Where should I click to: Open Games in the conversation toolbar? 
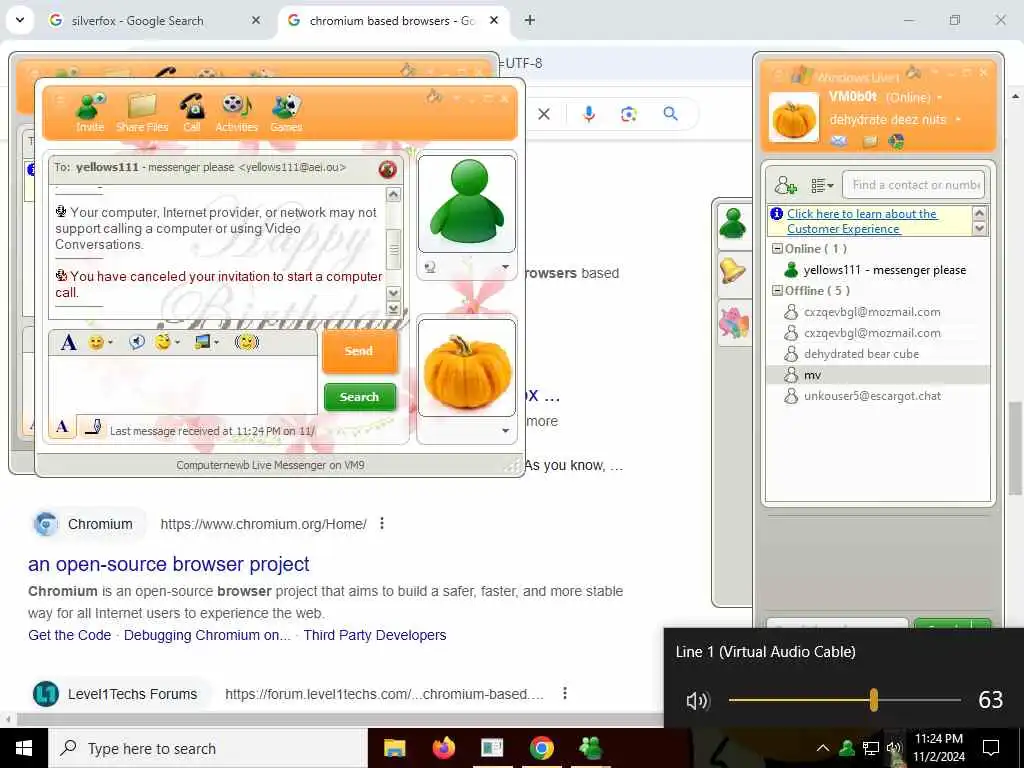point(286,112)
